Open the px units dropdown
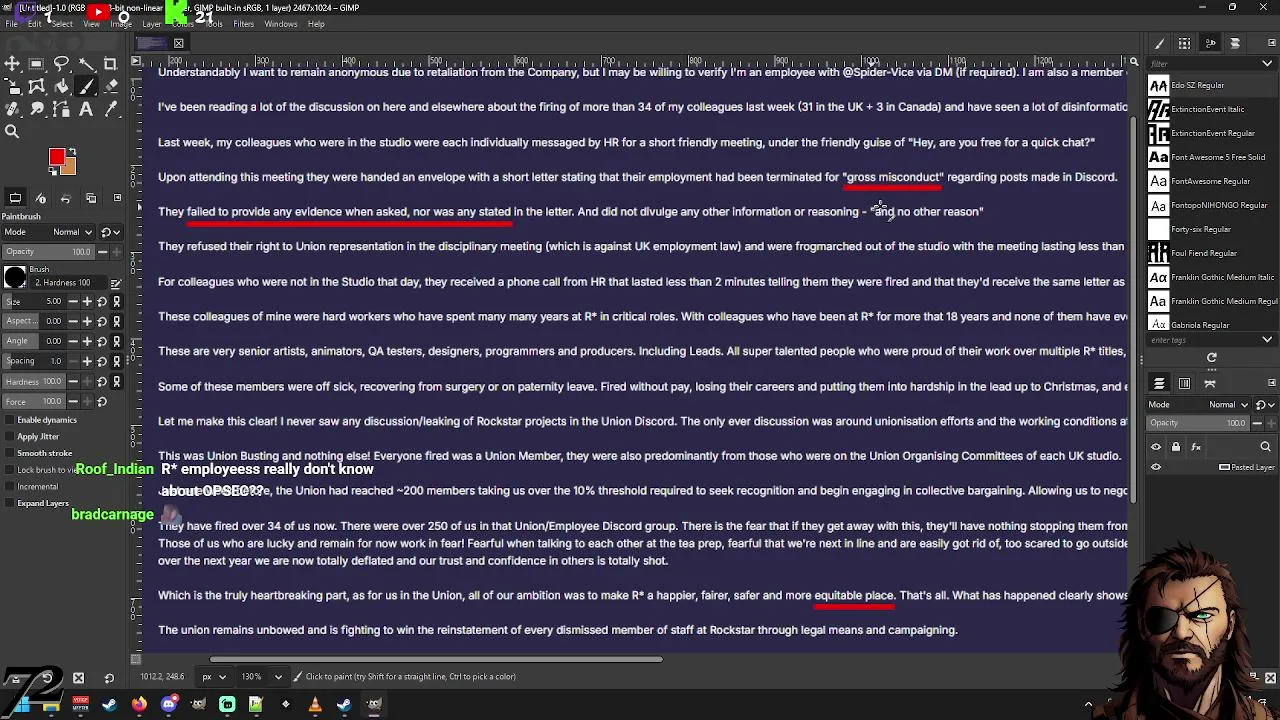This screenshot has height=720, width=1280. click(213, 677)
